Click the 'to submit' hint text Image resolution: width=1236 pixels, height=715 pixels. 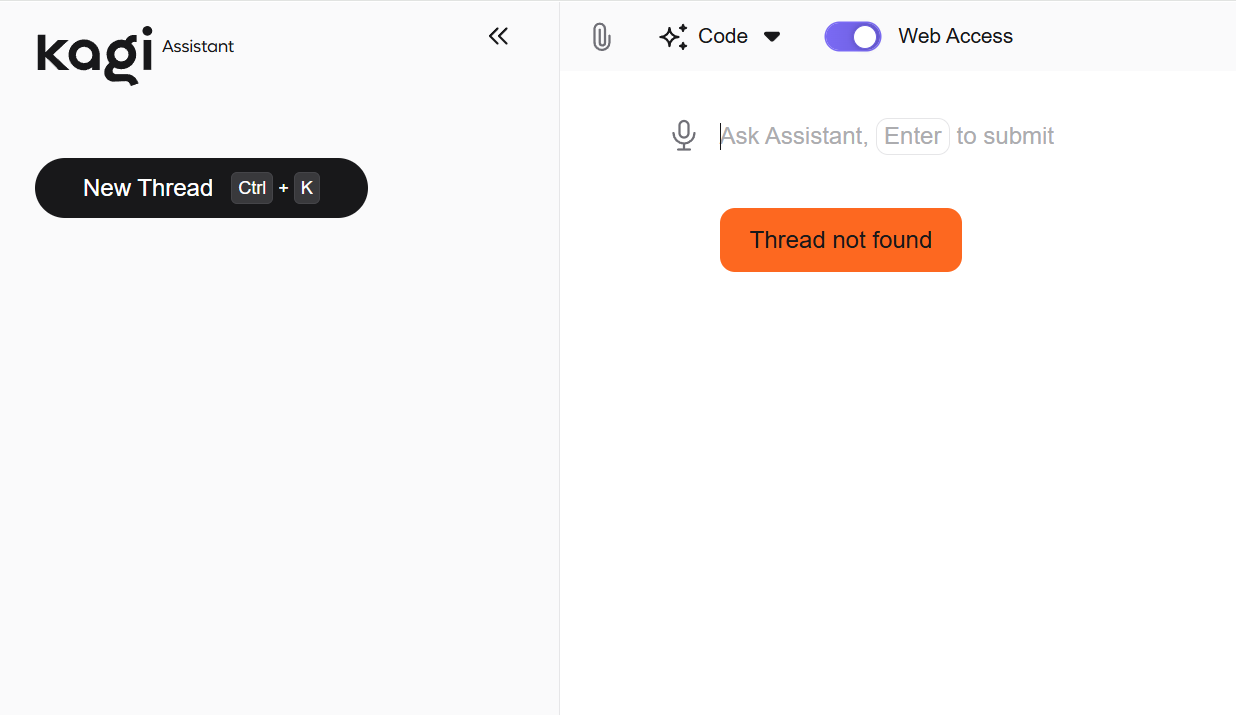[1005, 136]
